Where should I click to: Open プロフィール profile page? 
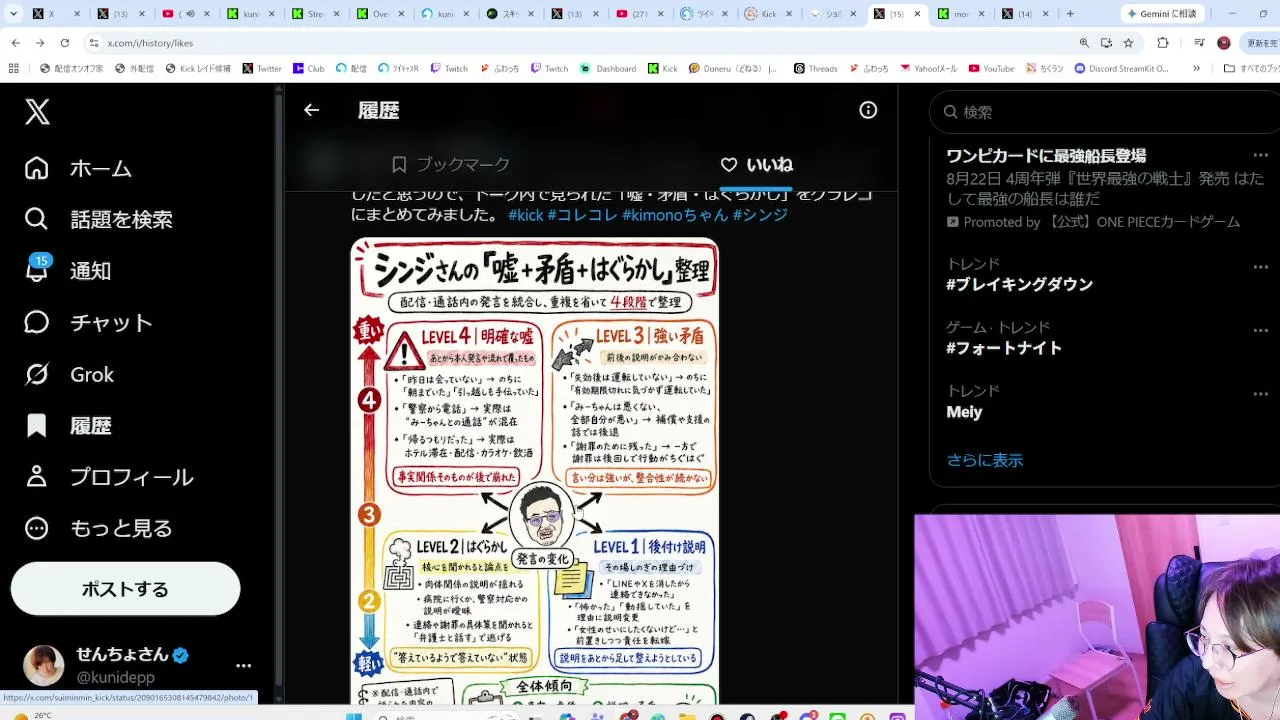click(109, 477)
